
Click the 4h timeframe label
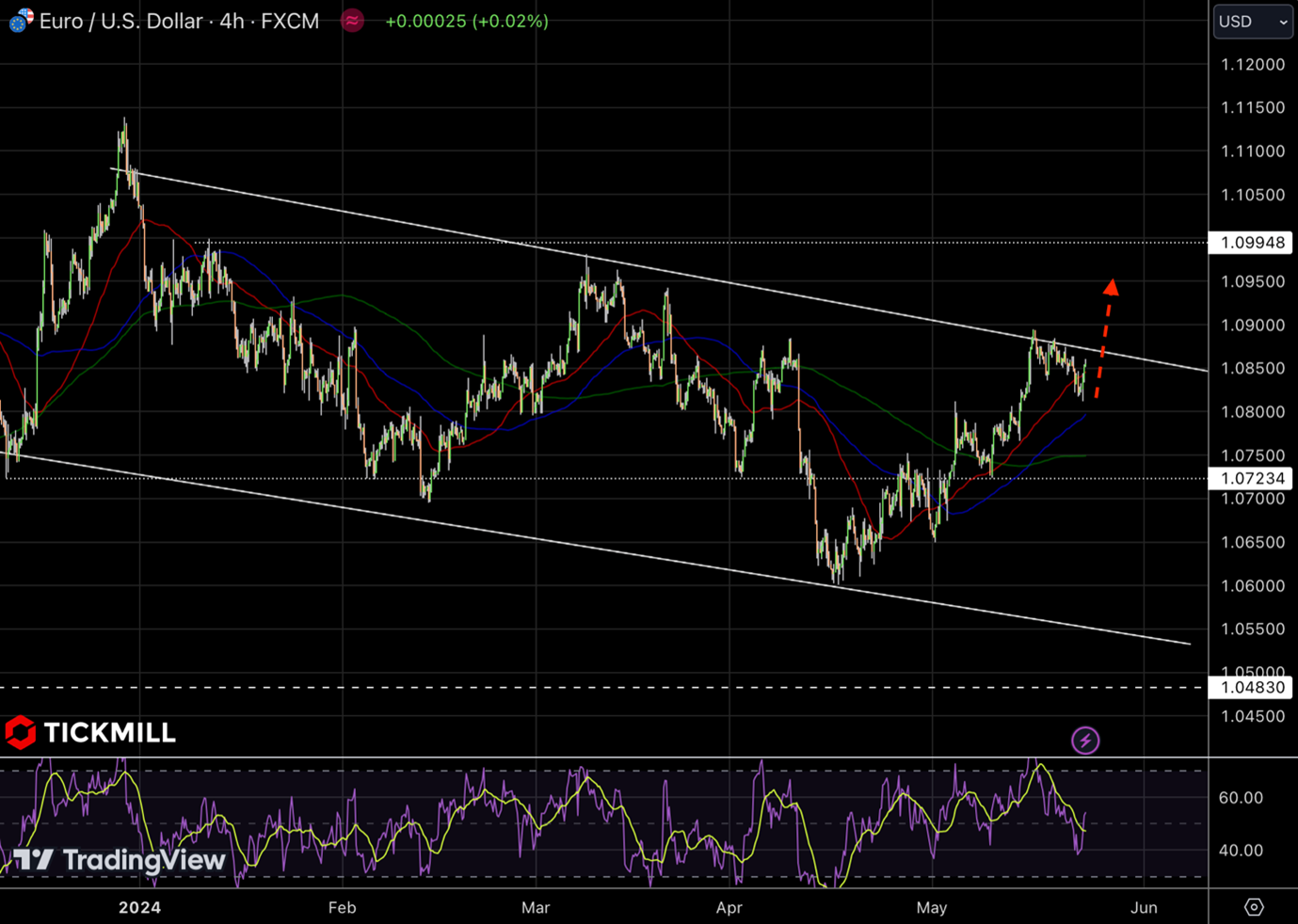232,21
